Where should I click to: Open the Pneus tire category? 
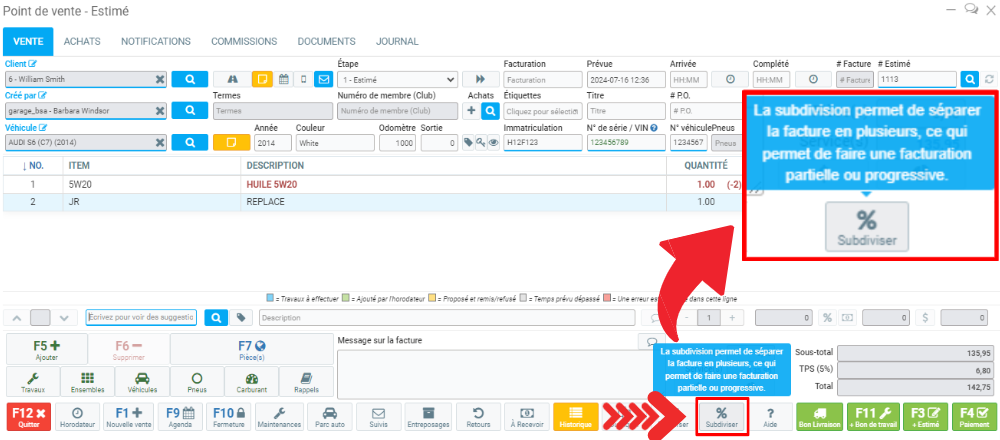(196, 383)
